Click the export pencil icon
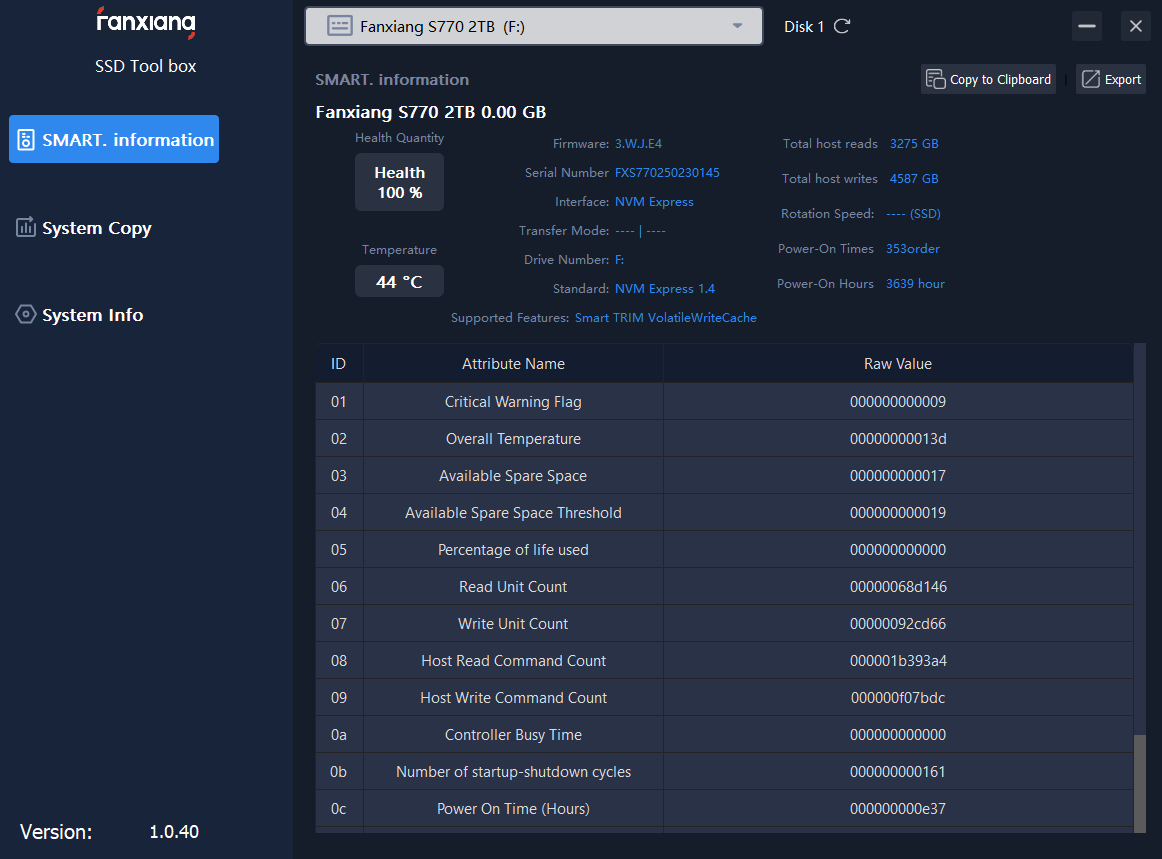The width and height of the screenshot is (1162, 859). [x=1090, y=79]
